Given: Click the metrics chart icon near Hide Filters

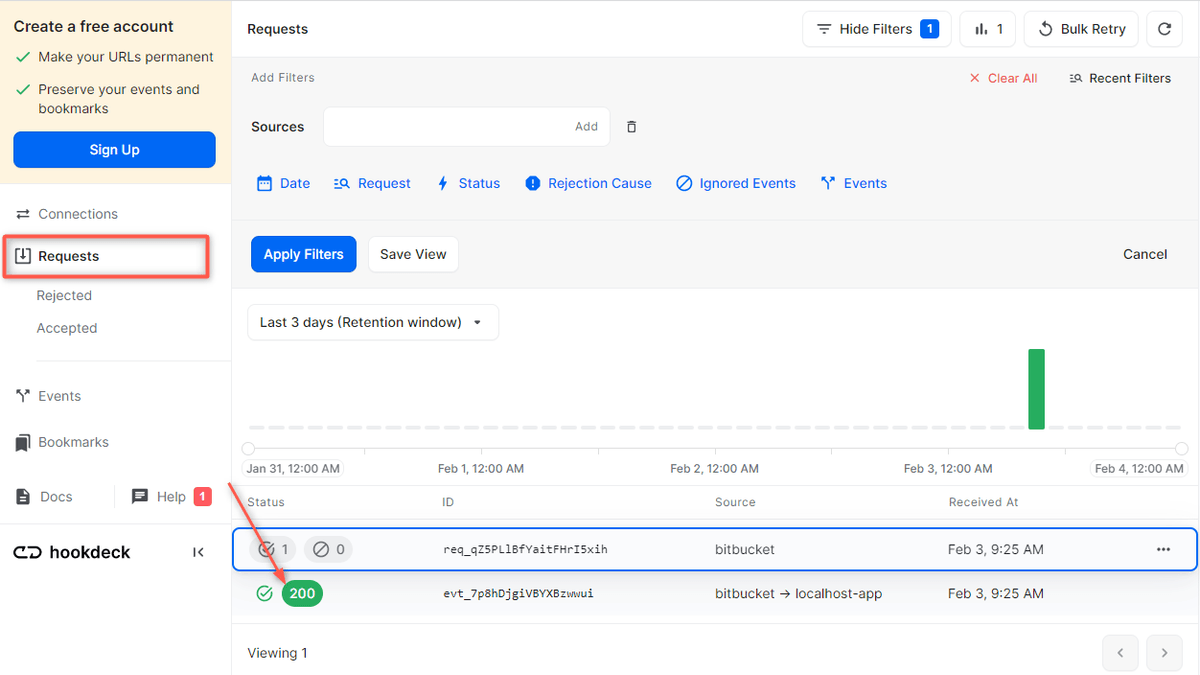Looking at the screenshot, I should 987,29.
